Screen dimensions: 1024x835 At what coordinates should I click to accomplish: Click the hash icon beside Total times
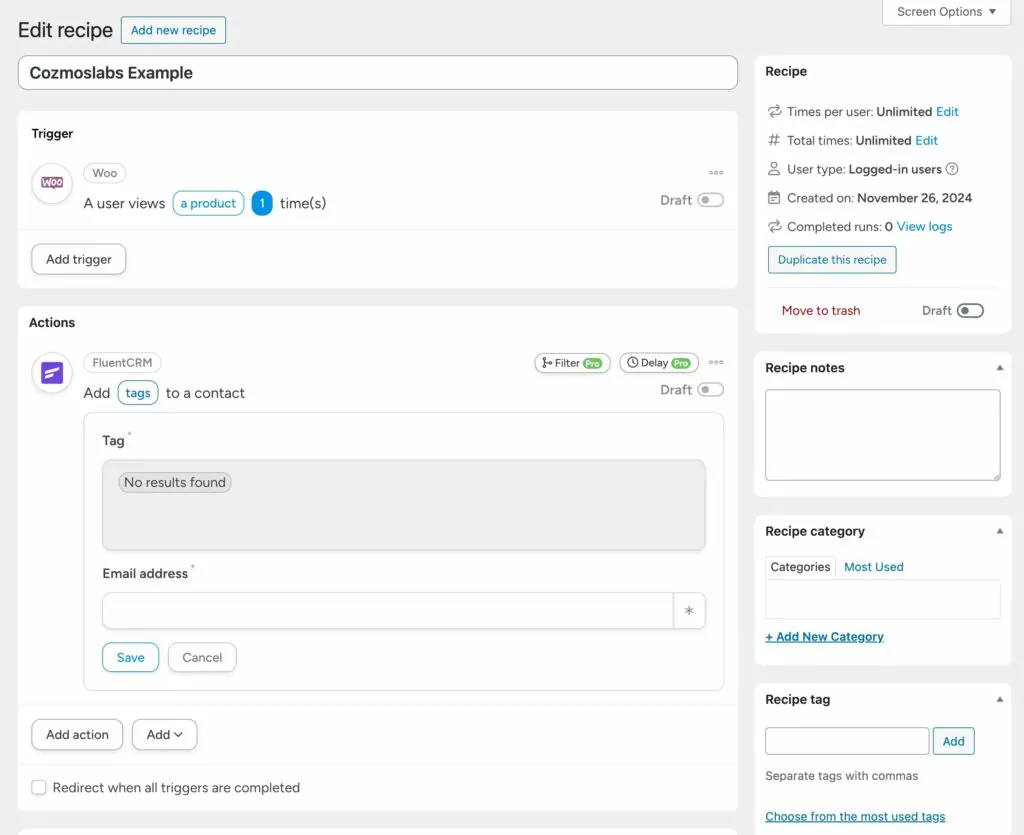(774, 140)
